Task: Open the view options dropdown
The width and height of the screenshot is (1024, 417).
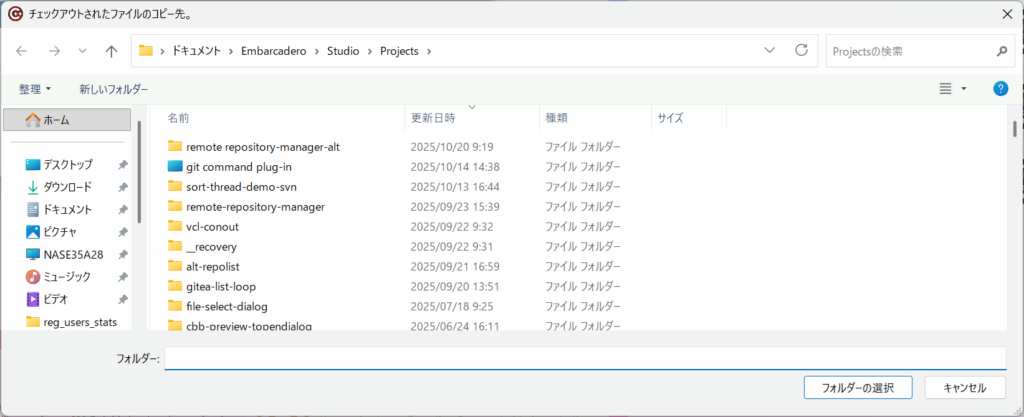Action: tap(964, 89)
